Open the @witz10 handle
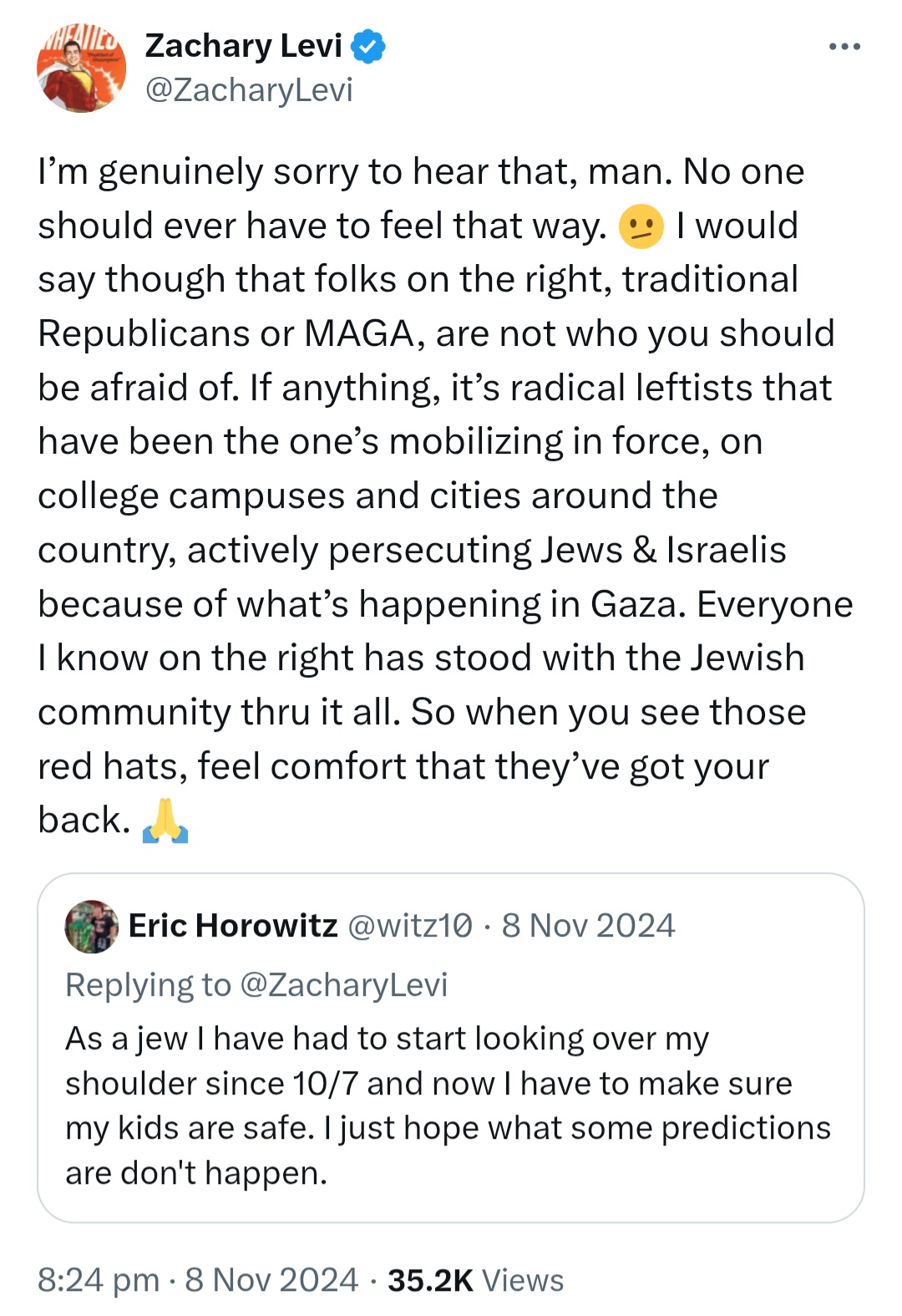This screenshot has height=1316, width=902. pos(410,926)
